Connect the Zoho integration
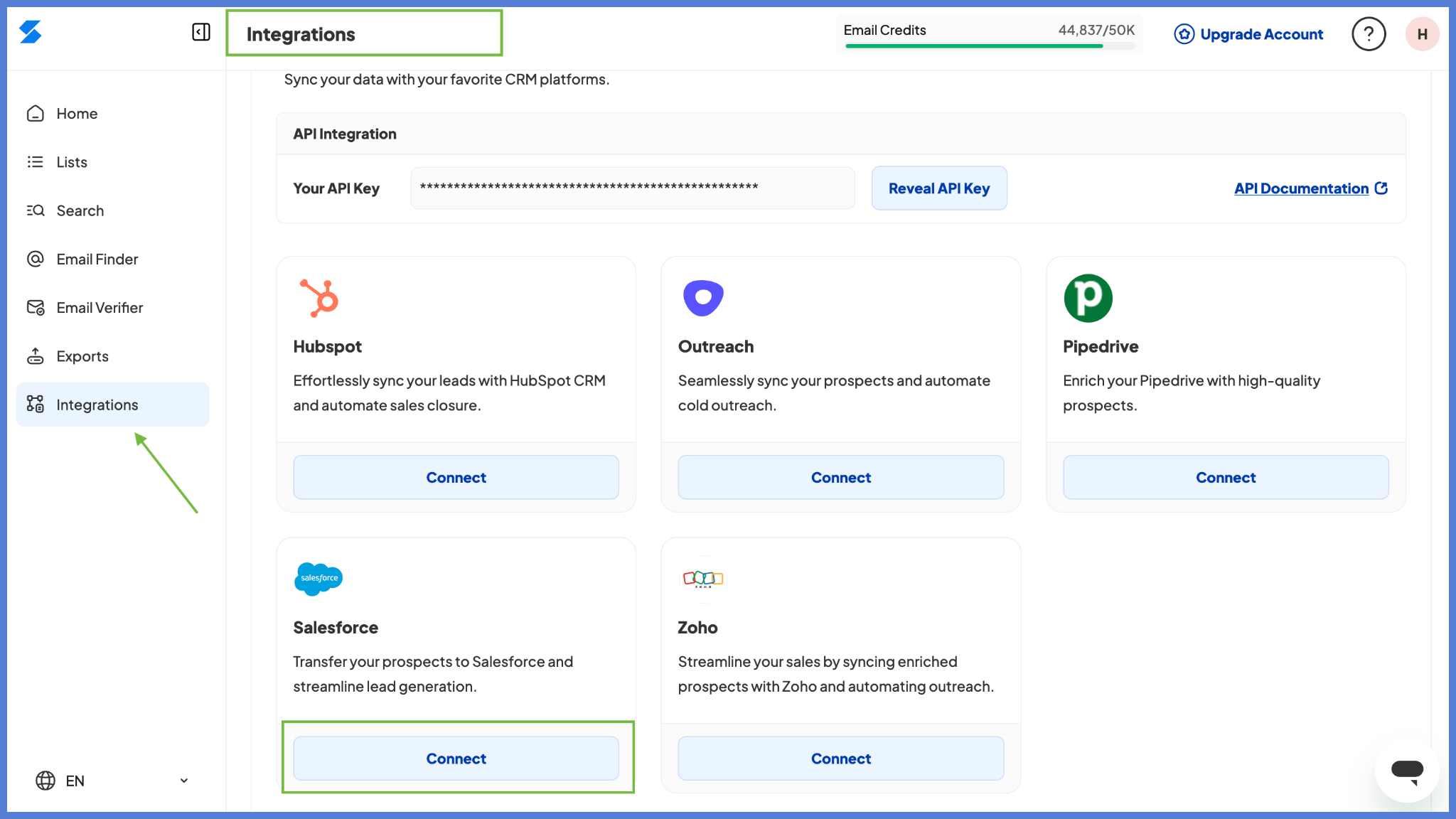Screen dimensions: 1456x819 pos(841,759)
